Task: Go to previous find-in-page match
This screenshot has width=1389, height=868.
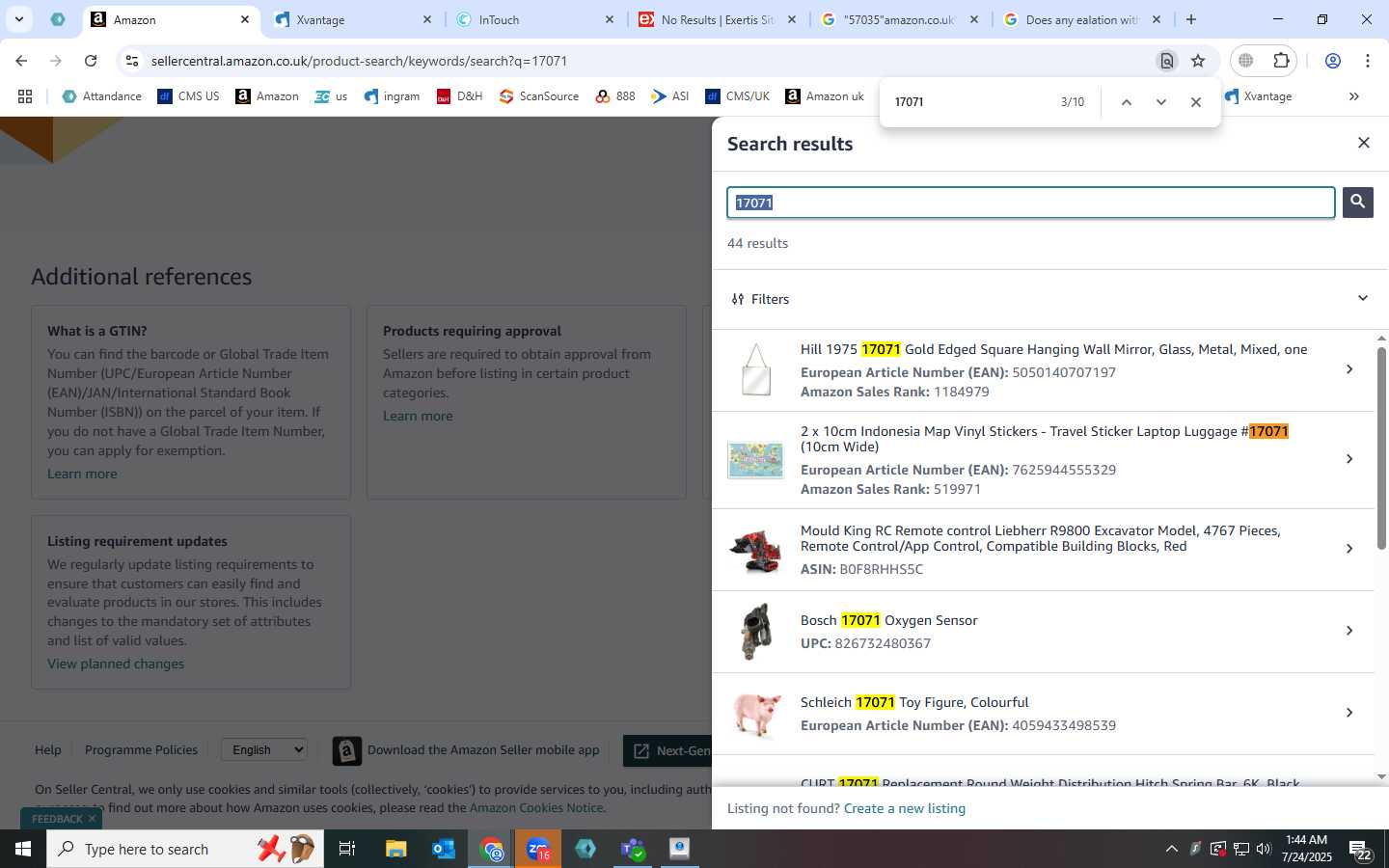Action: (1126, 102)
